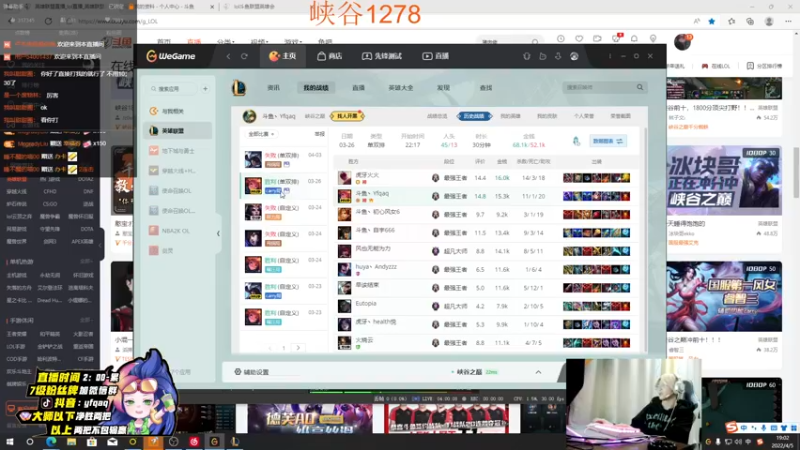Click the player name 虎牙火火
Image resolution: width=800 pixels, height=450 pixels.
click(x=367, y=175)
